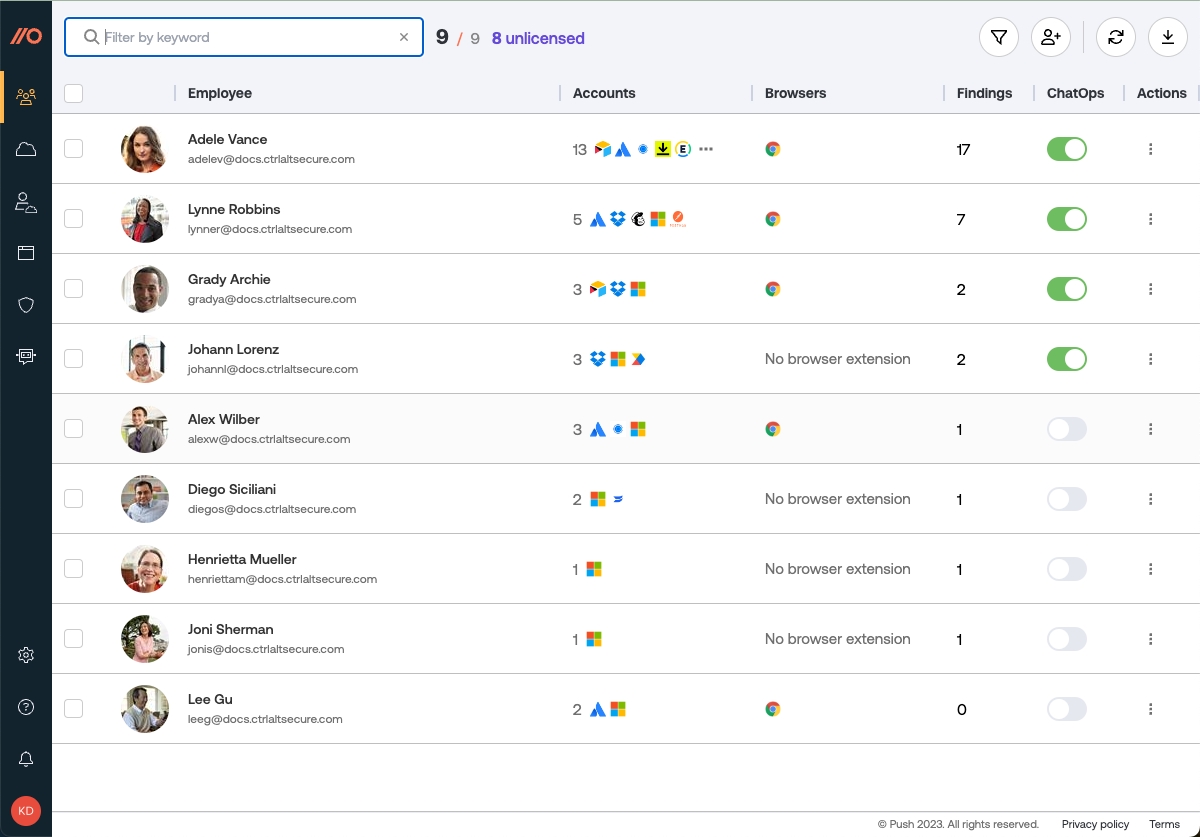This screenshot has width=1200, height=837.
Task: Enable ChatOps for Alex Wilber
Action: 1066,428
